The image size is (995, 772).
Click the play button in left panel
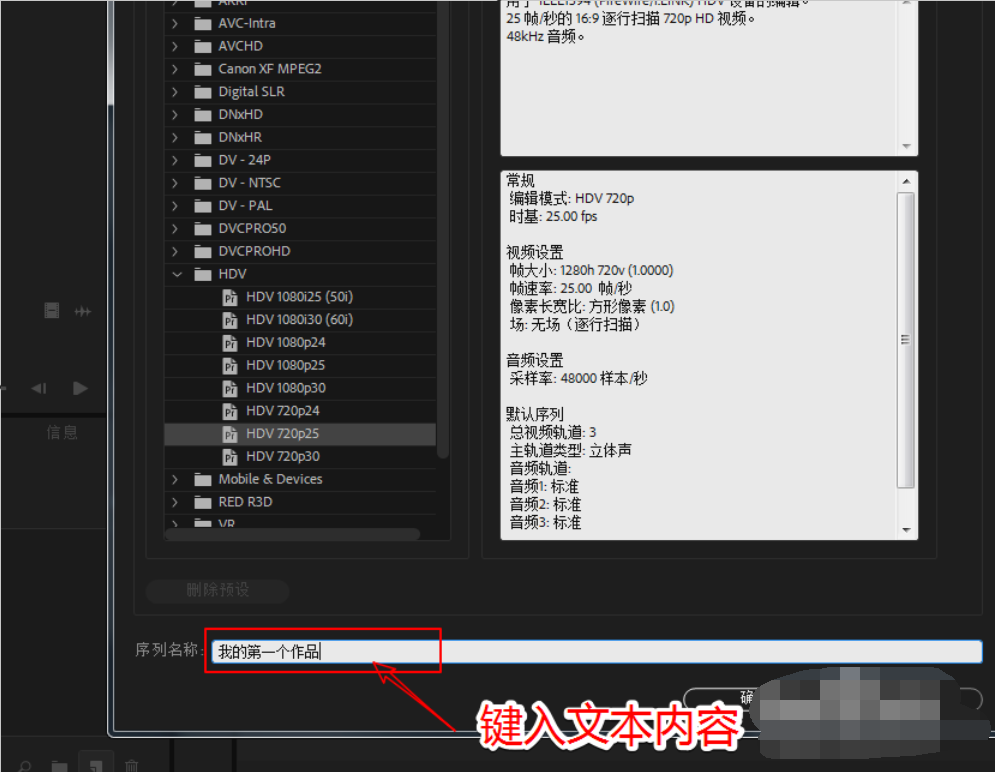[x=80, y=388]
